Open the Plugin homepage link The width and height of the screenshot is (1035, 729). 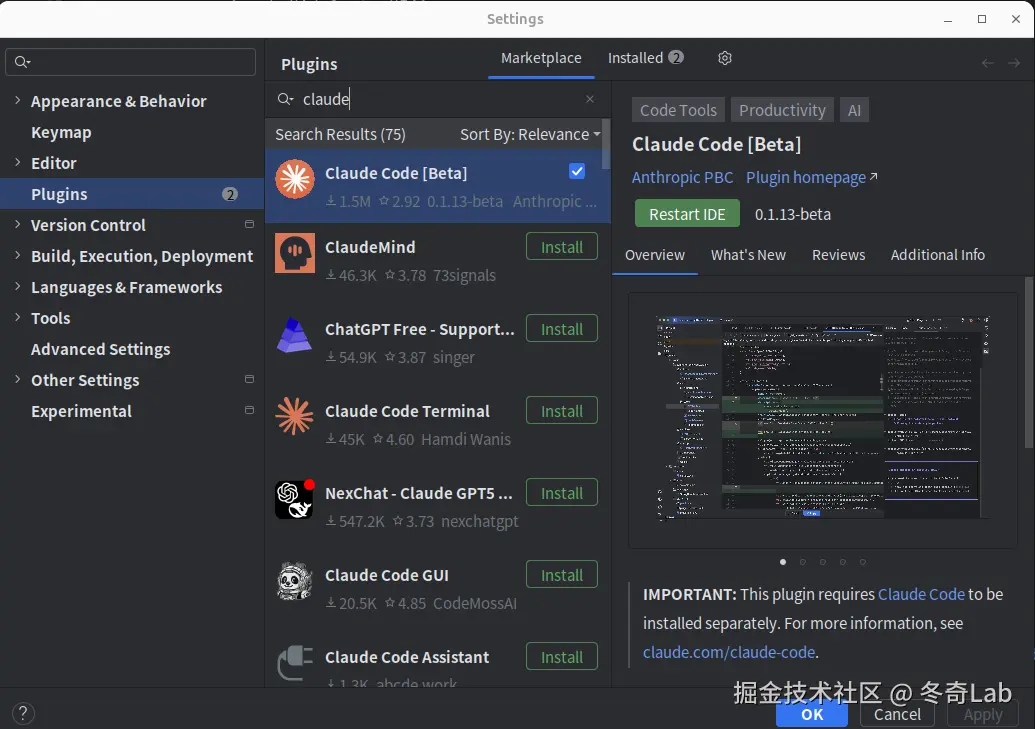(805, 177)
